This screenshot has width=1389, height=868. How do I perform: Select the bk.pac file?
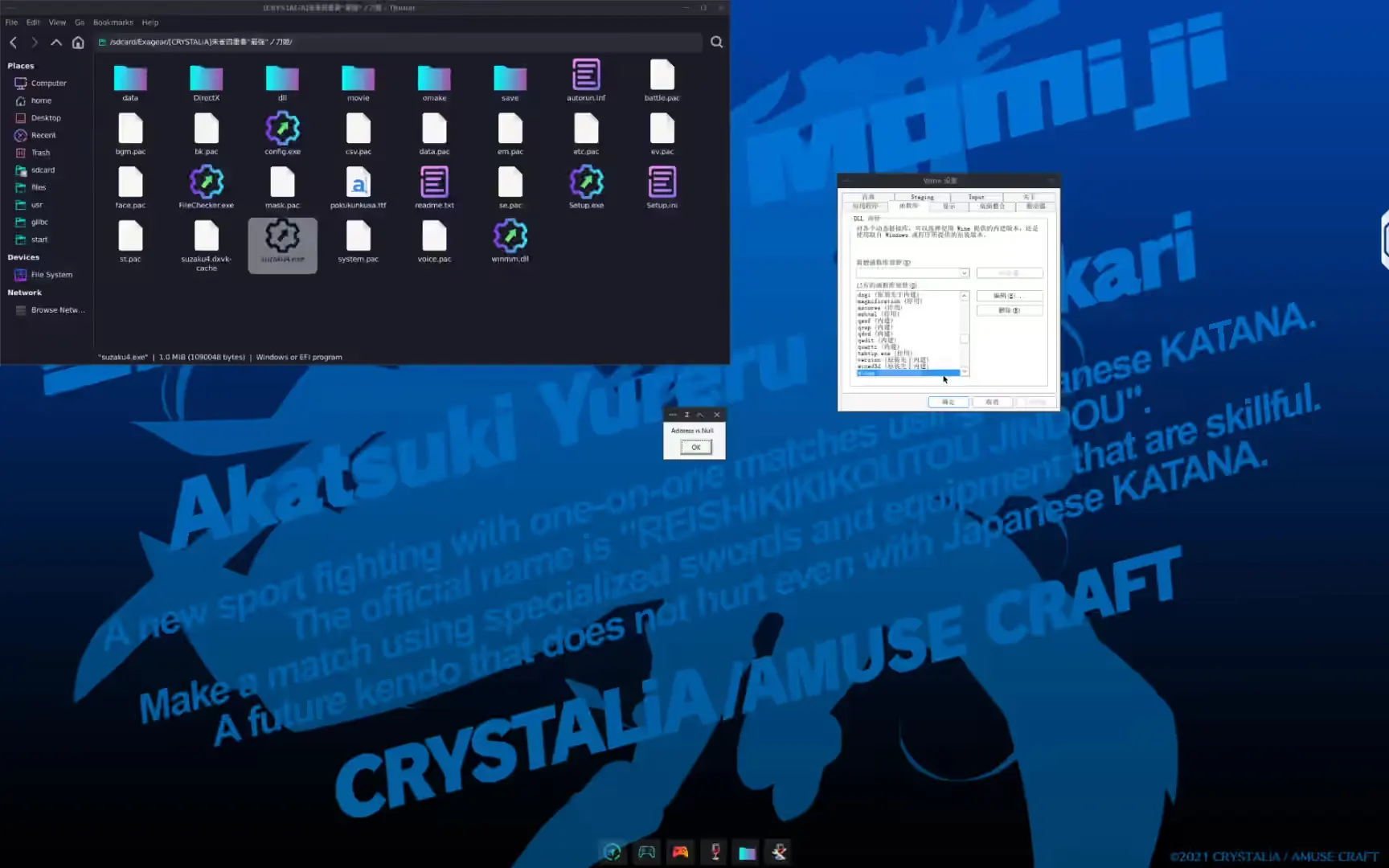(207, 133)
